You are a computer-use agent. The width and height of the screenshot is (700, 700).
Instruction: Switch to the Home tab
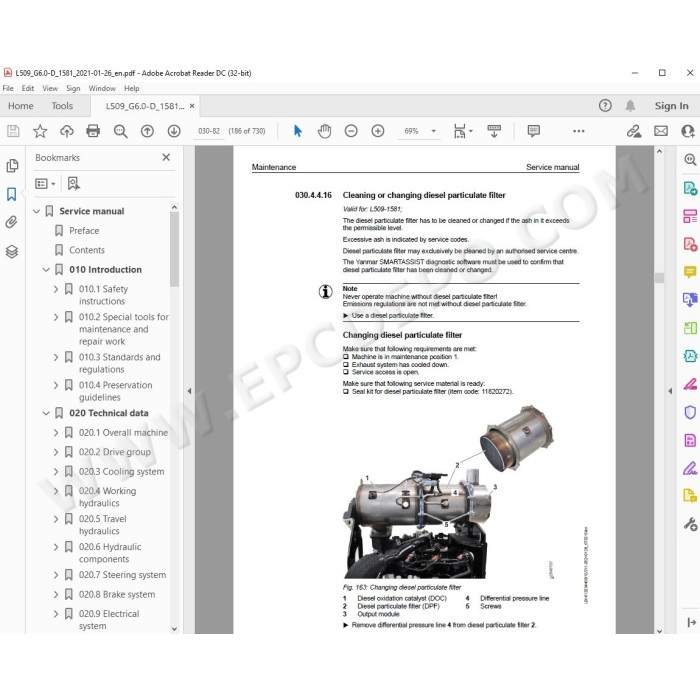pos(21,106)
